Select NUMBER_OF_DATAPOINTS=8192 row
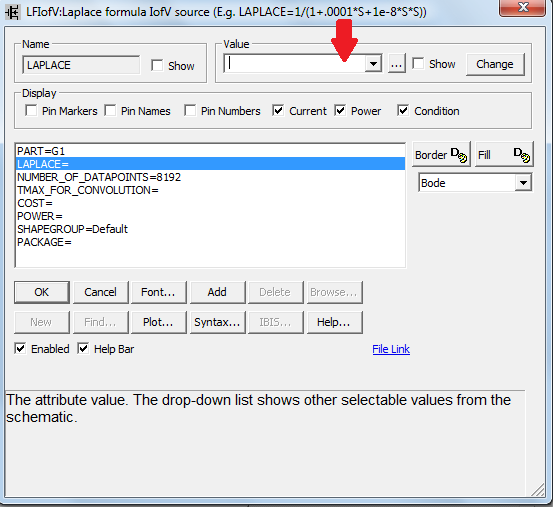Viewport: 553px width, 507px height. coord(211,177)
